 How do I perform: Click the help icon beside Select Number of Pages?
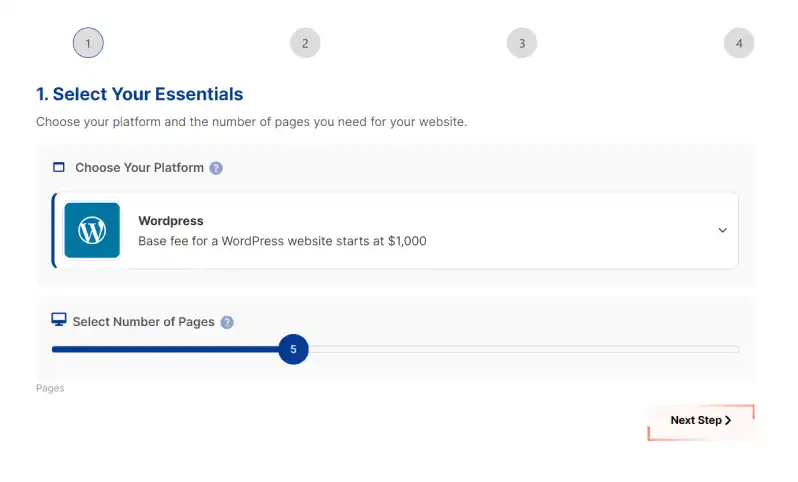(x=227, y=322)
